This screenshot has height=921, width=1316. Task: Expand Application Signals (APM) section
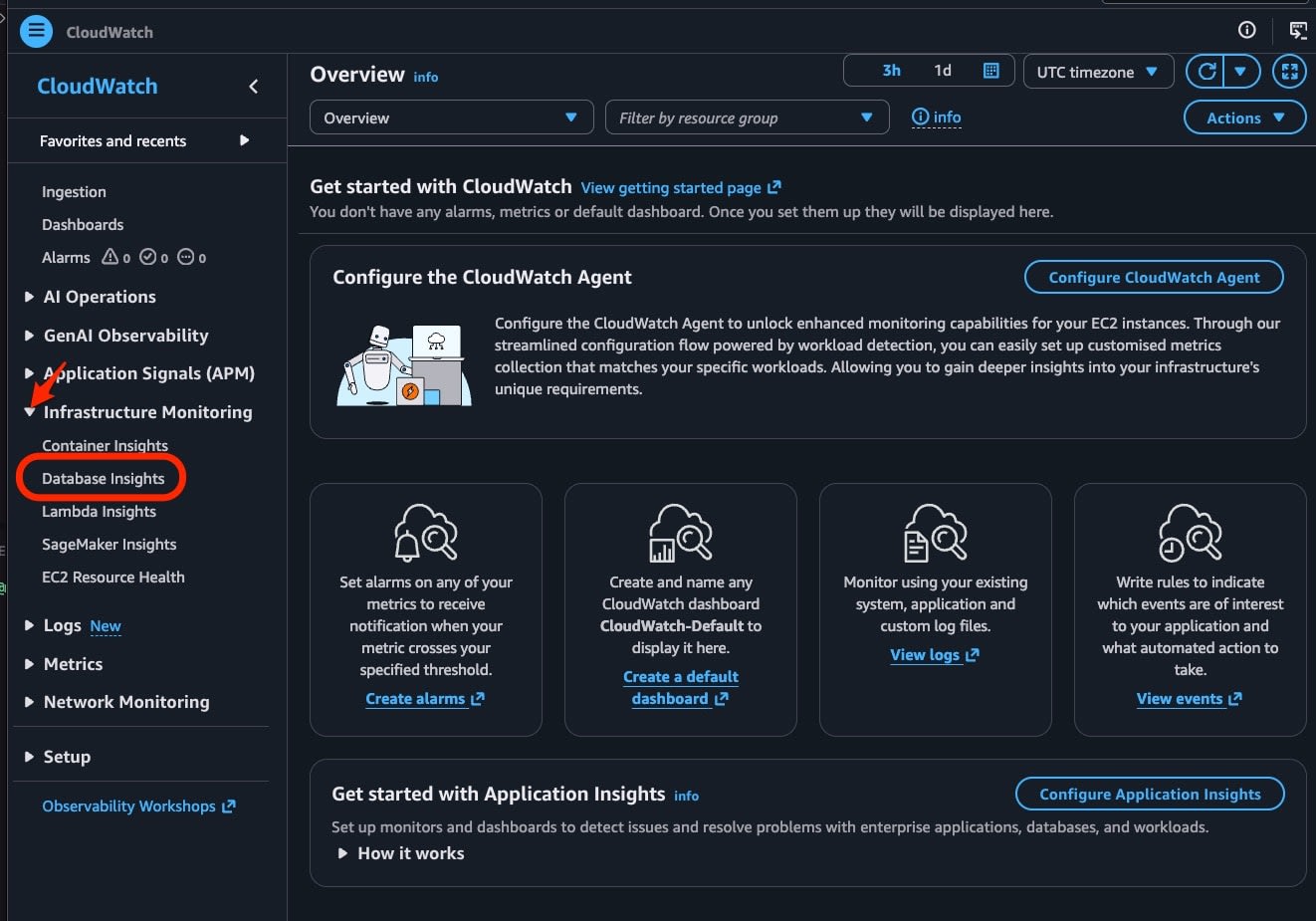click(x=29, y=373)
